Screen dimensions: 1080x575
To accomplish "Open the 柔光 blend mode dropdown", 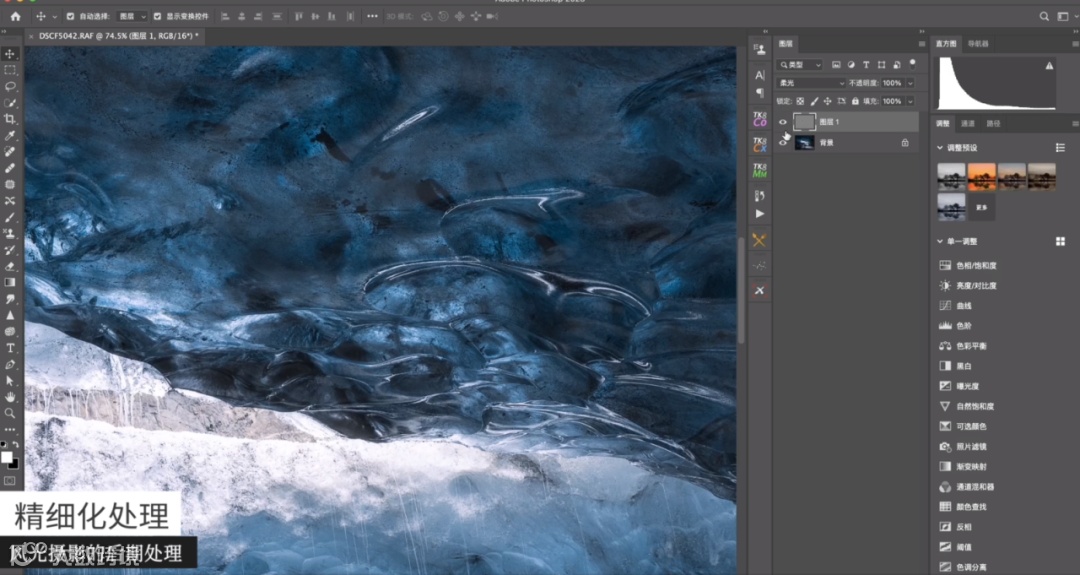I will tap(811, 83).
